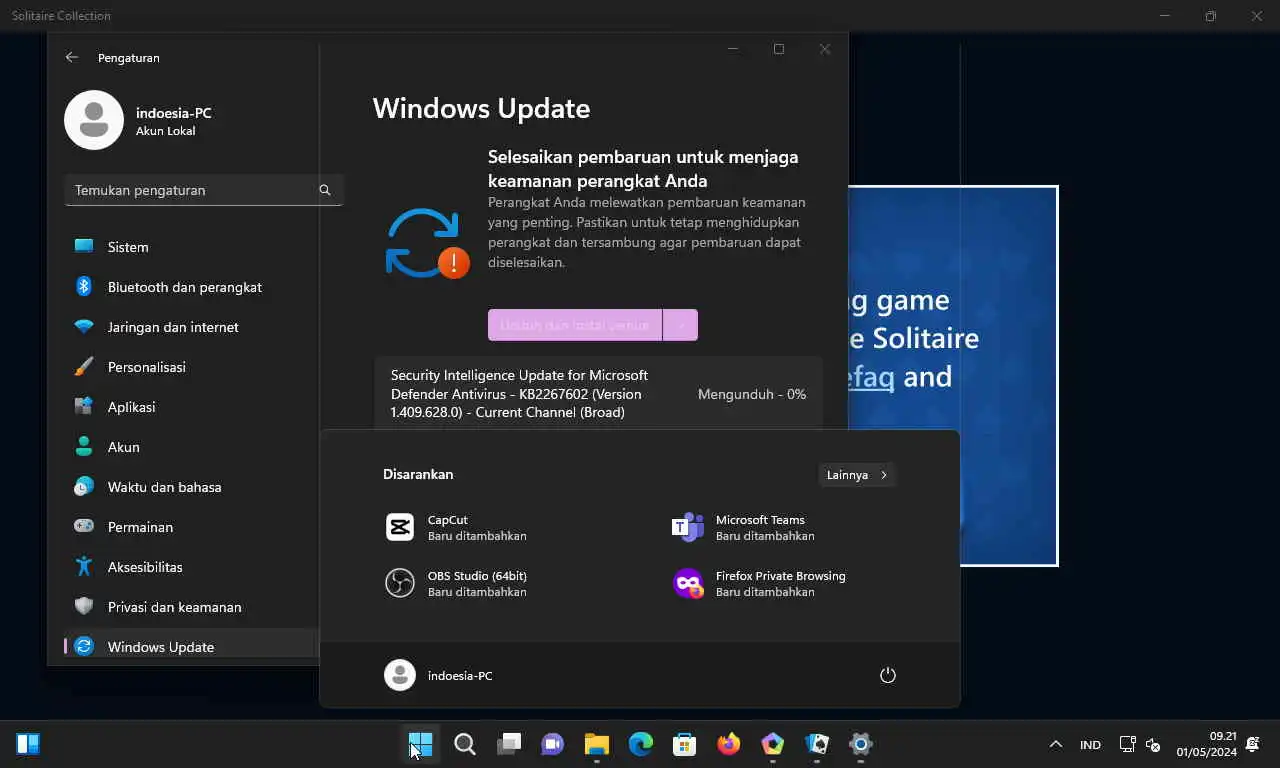The image size is (1280, 768).
Task: Click the Windows Update status warning icon
Action: [427, 243]
